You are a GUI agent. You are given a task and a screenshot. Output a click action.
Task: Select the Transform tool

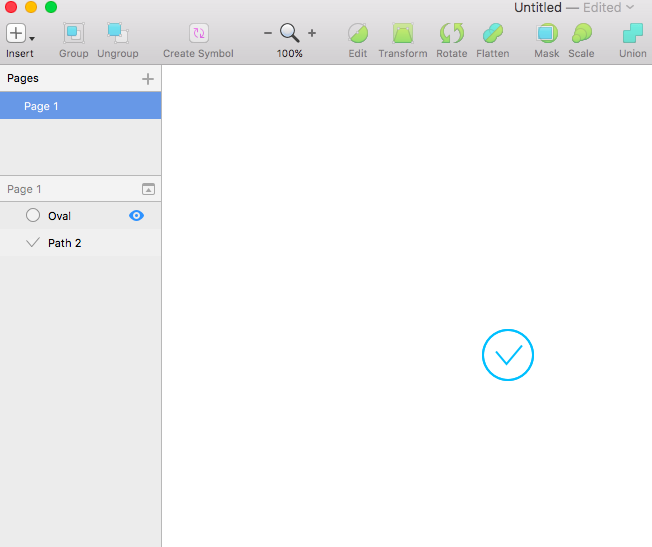[402, 33]
